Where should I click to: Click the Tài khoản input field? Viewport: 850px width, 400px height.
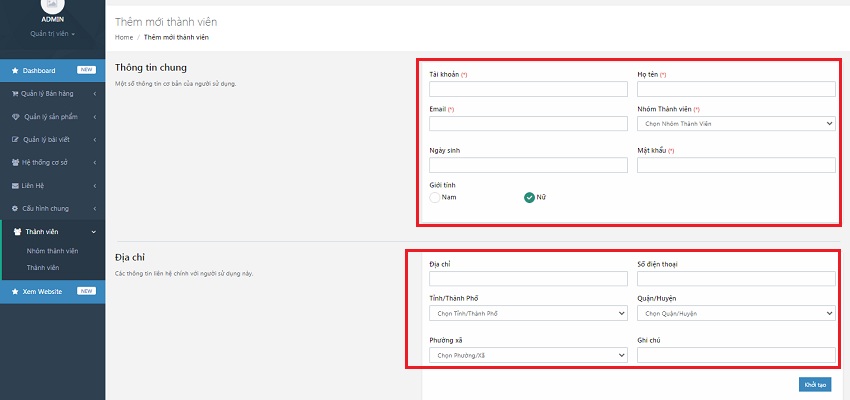point(528,90)
